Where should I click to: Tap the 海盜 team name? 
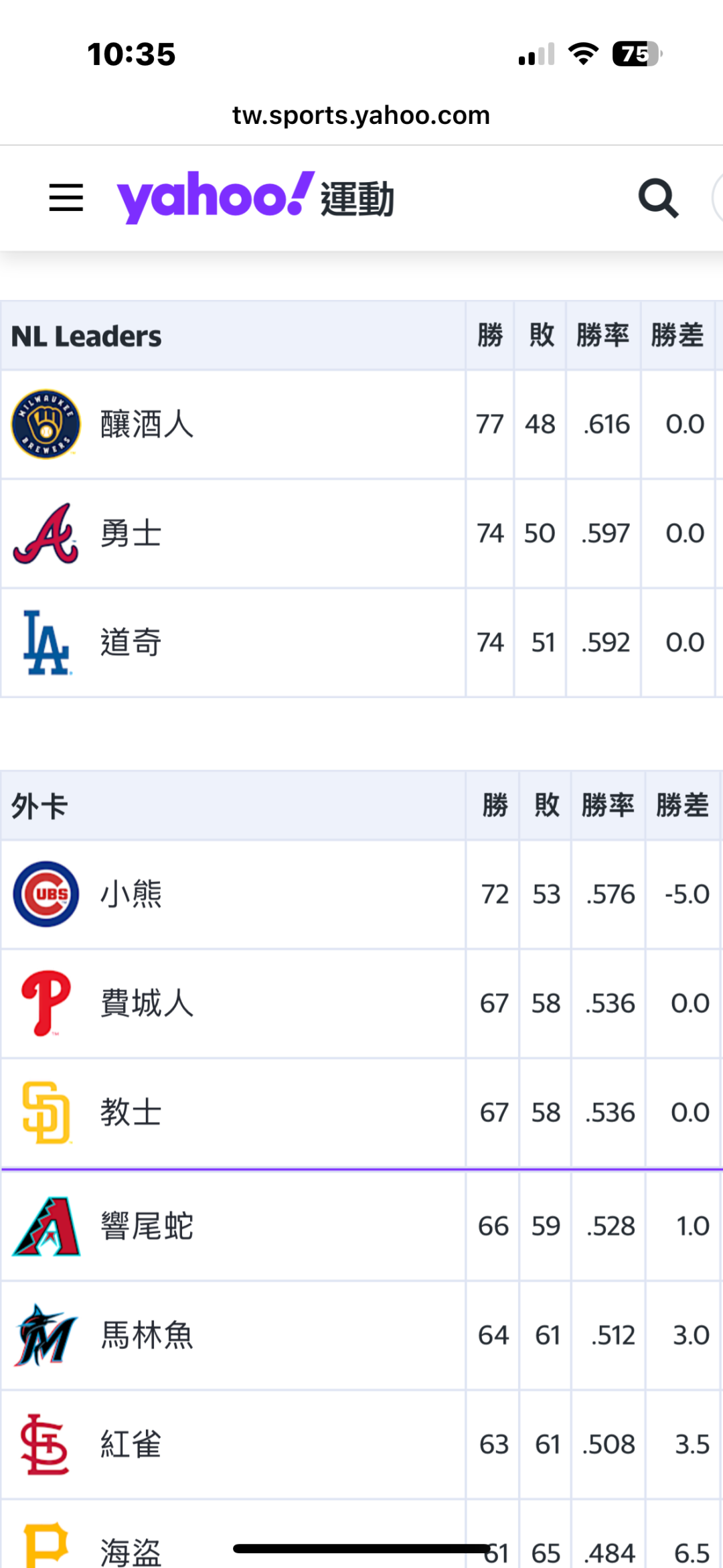click(x=131, y=1551)
